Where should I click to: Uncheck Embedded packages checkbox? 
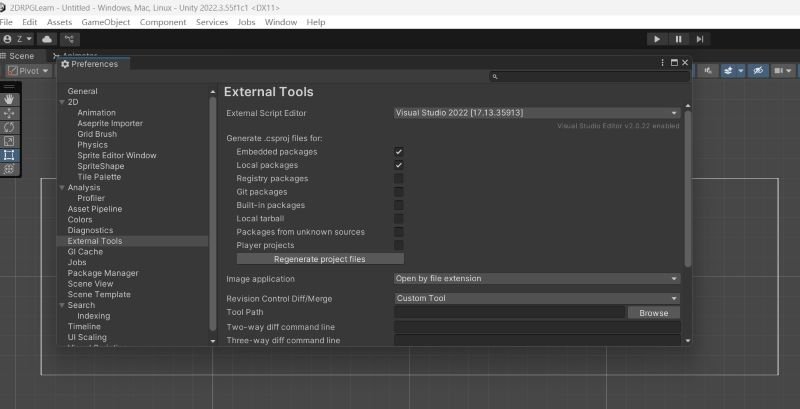tap(398, 151)
